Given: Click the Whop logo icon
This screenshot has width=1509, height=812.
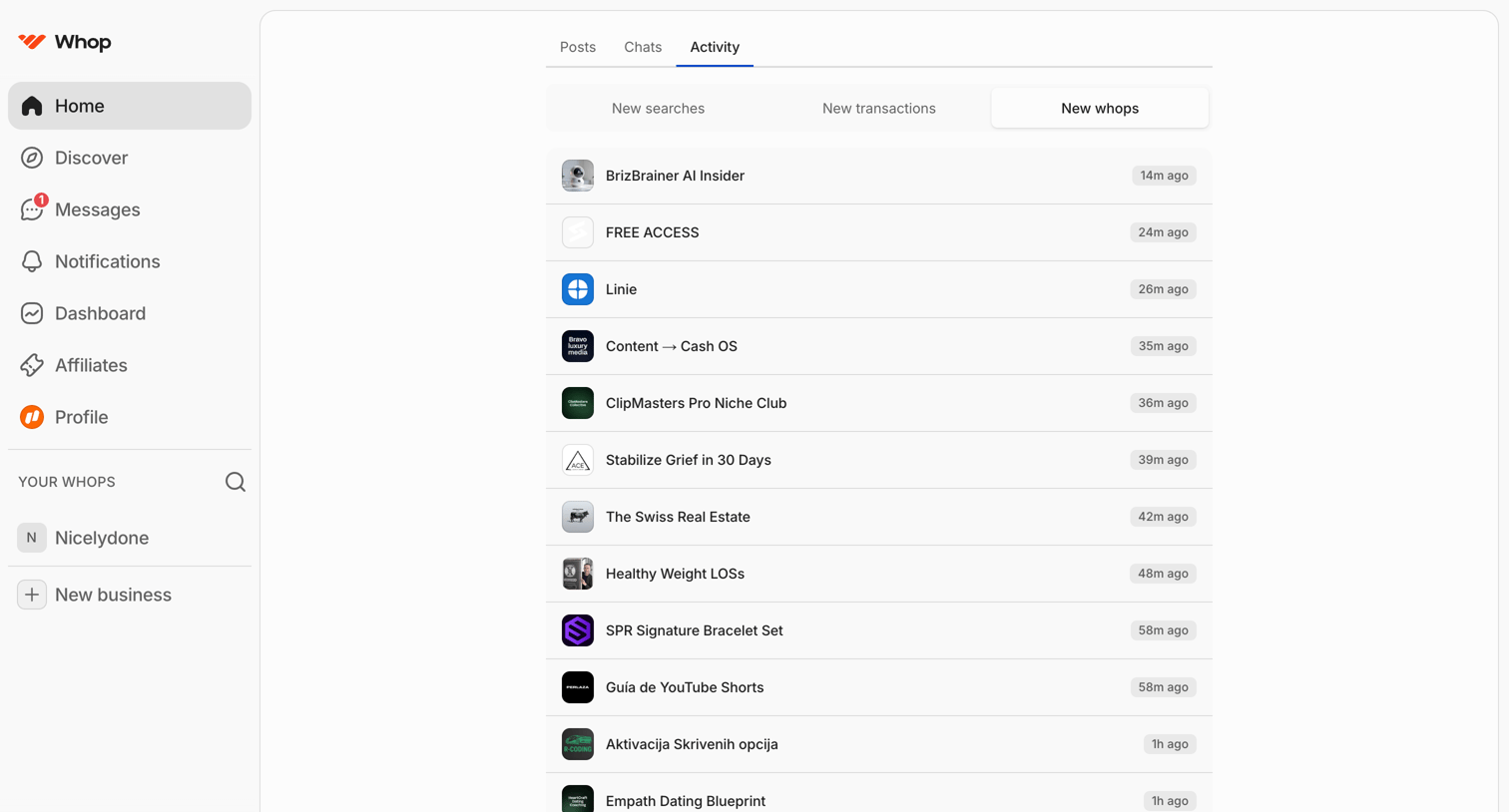Looking at the screenshot, I should click(x=32, y=42).
